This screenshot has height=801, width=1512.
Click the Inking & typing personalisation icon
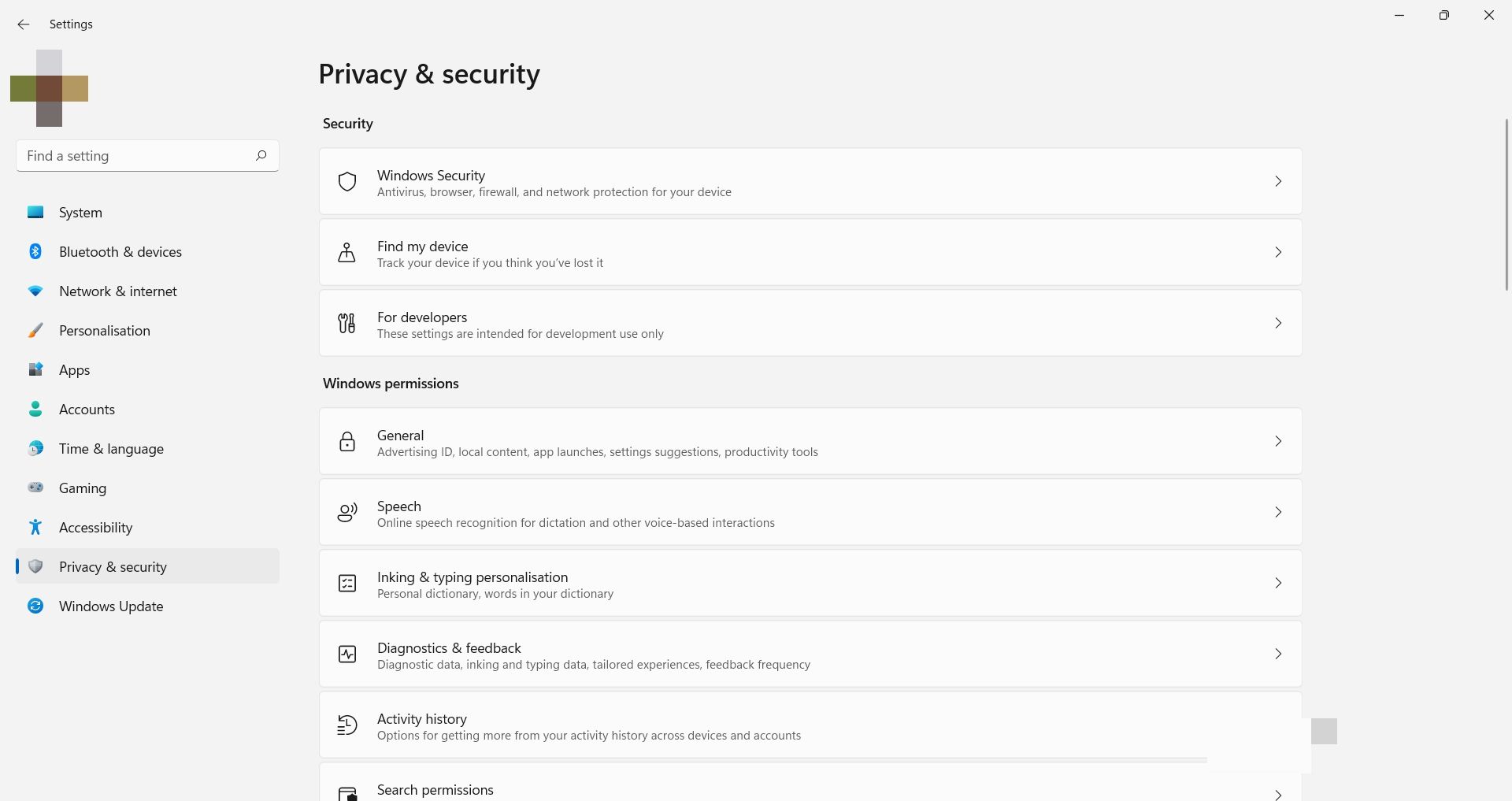(347, 584)
